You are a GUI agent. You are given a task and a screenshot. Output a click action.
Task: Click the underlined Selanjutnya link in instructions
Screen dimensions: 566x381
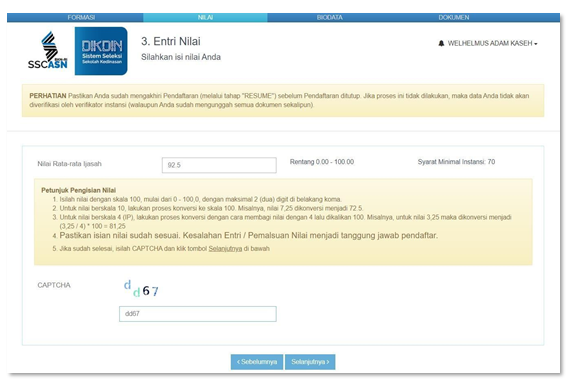[x=225, y=248]
